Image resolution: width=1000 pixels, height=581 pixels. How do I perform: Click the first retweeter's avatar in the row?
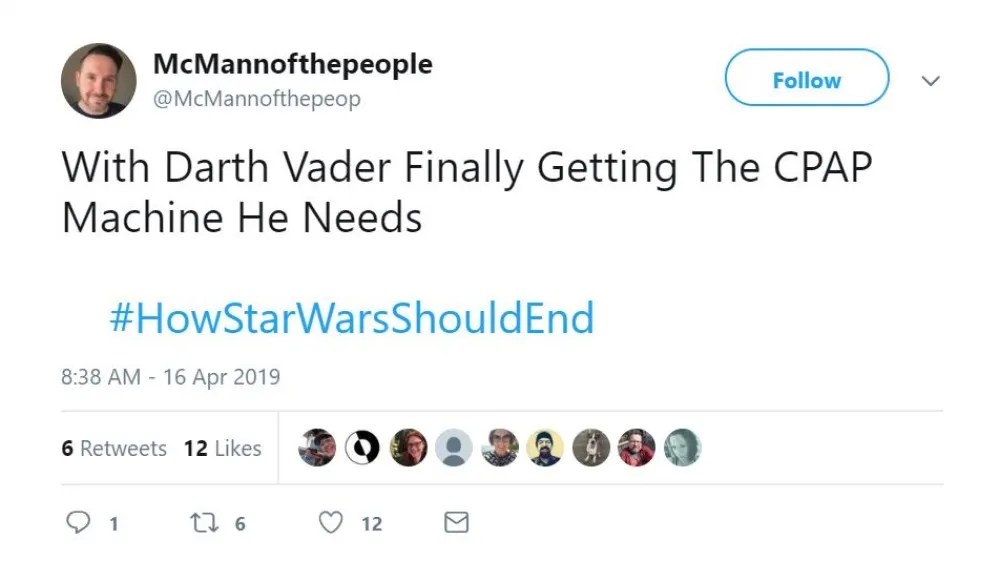[316, 447]
